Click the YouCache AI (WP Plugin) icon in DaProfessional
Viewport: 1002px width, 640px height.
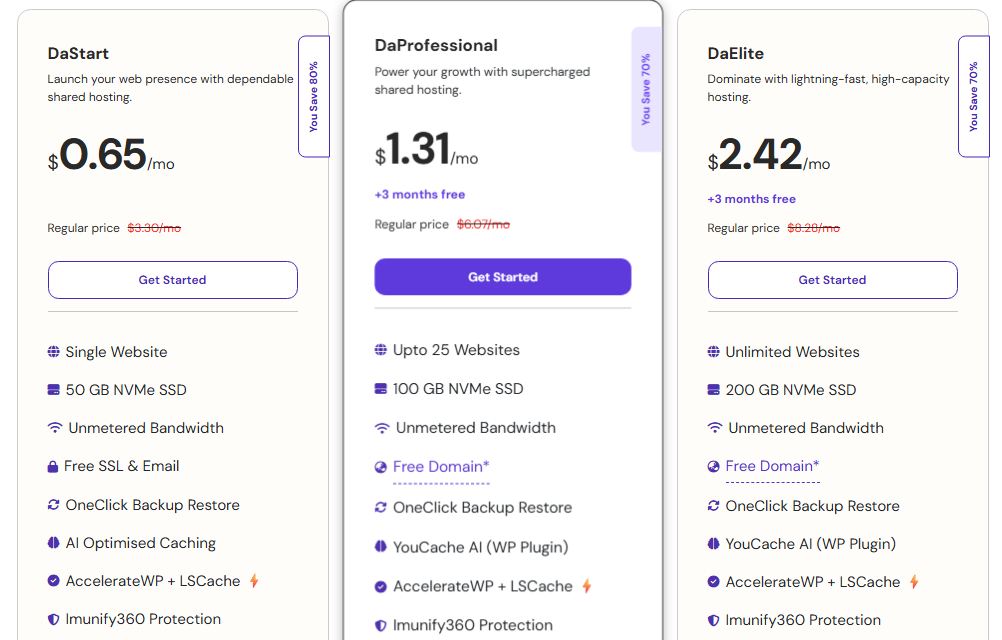click(383, 546)
